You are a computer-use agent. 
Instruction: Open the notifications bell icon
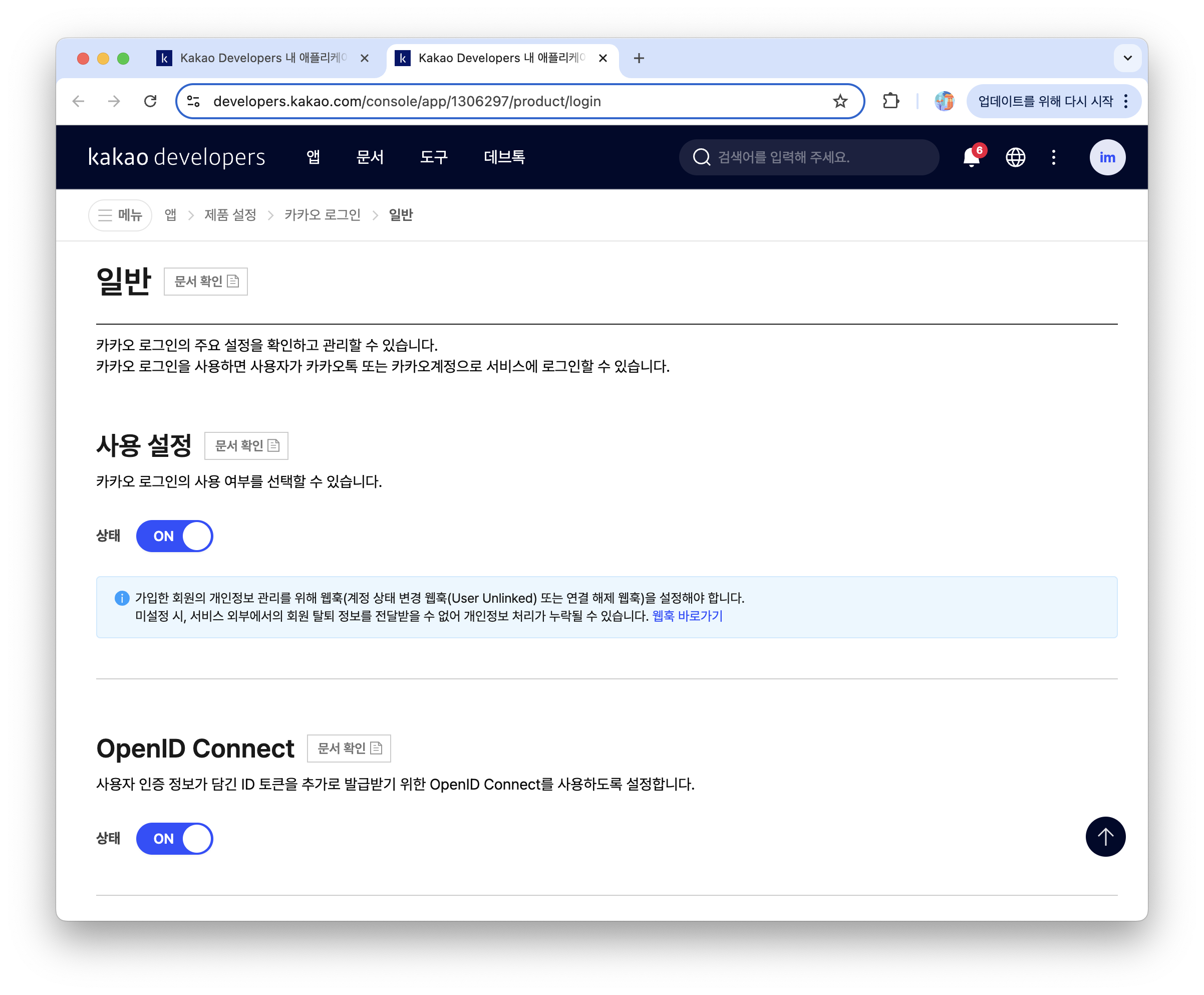coord(971,157)
